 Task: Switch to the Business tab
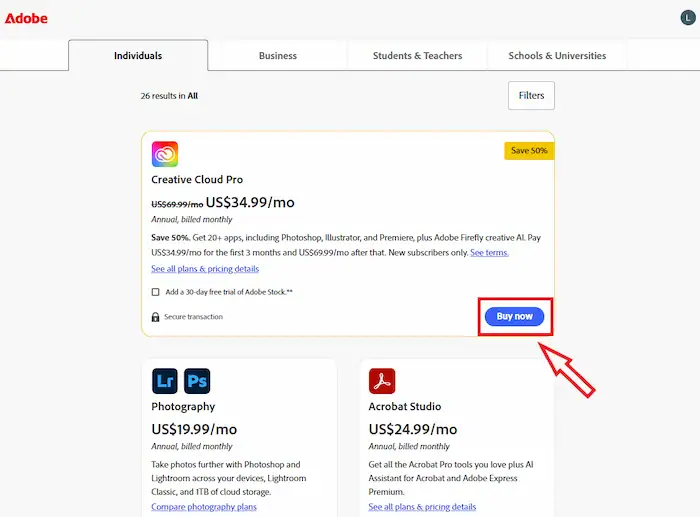(278, 56)
